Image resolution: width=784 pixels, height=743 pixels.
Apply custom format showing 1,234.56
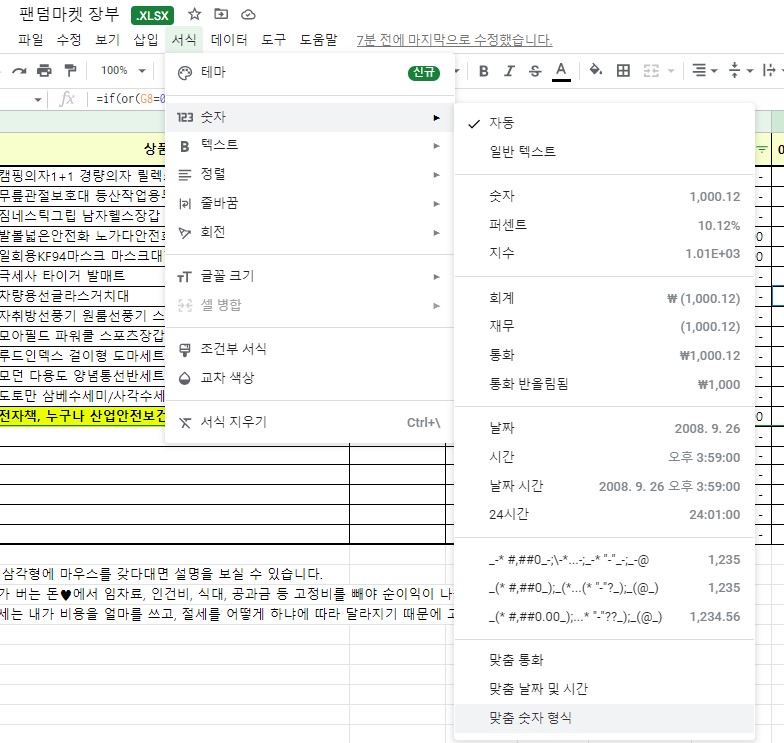604,617
